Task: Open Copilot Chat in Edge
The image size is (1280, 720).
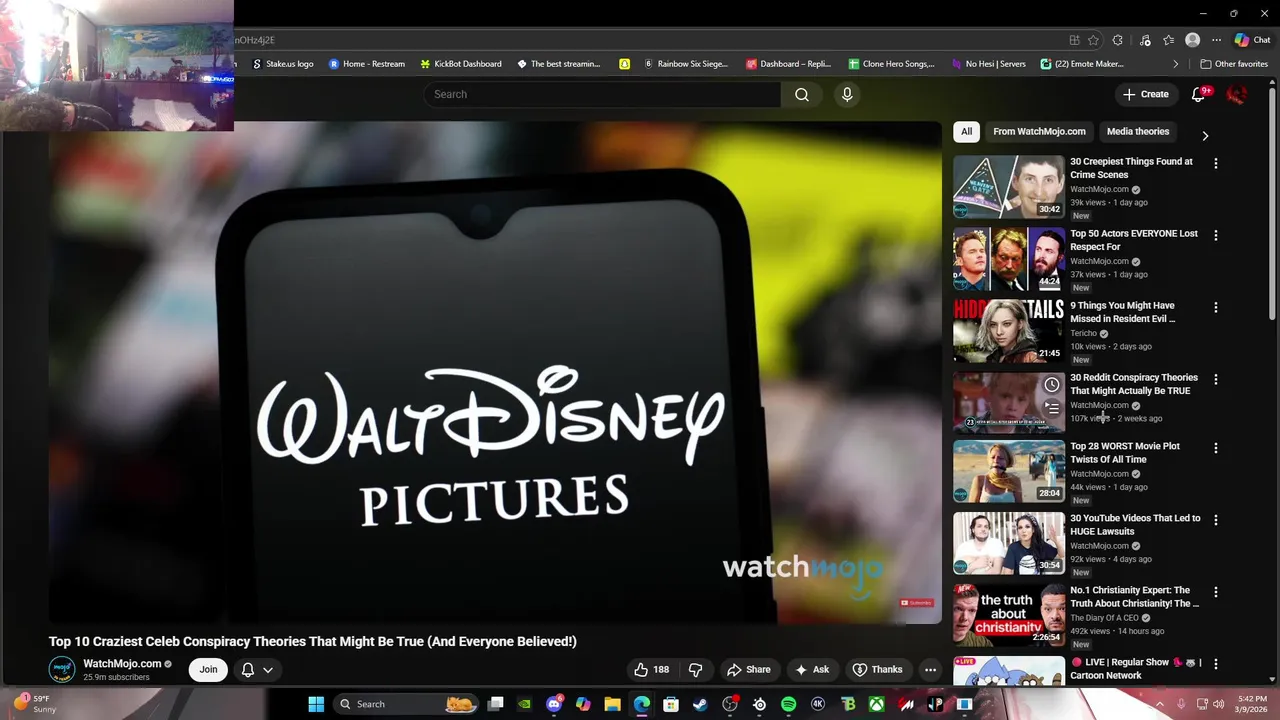Action: (1252, 40)
